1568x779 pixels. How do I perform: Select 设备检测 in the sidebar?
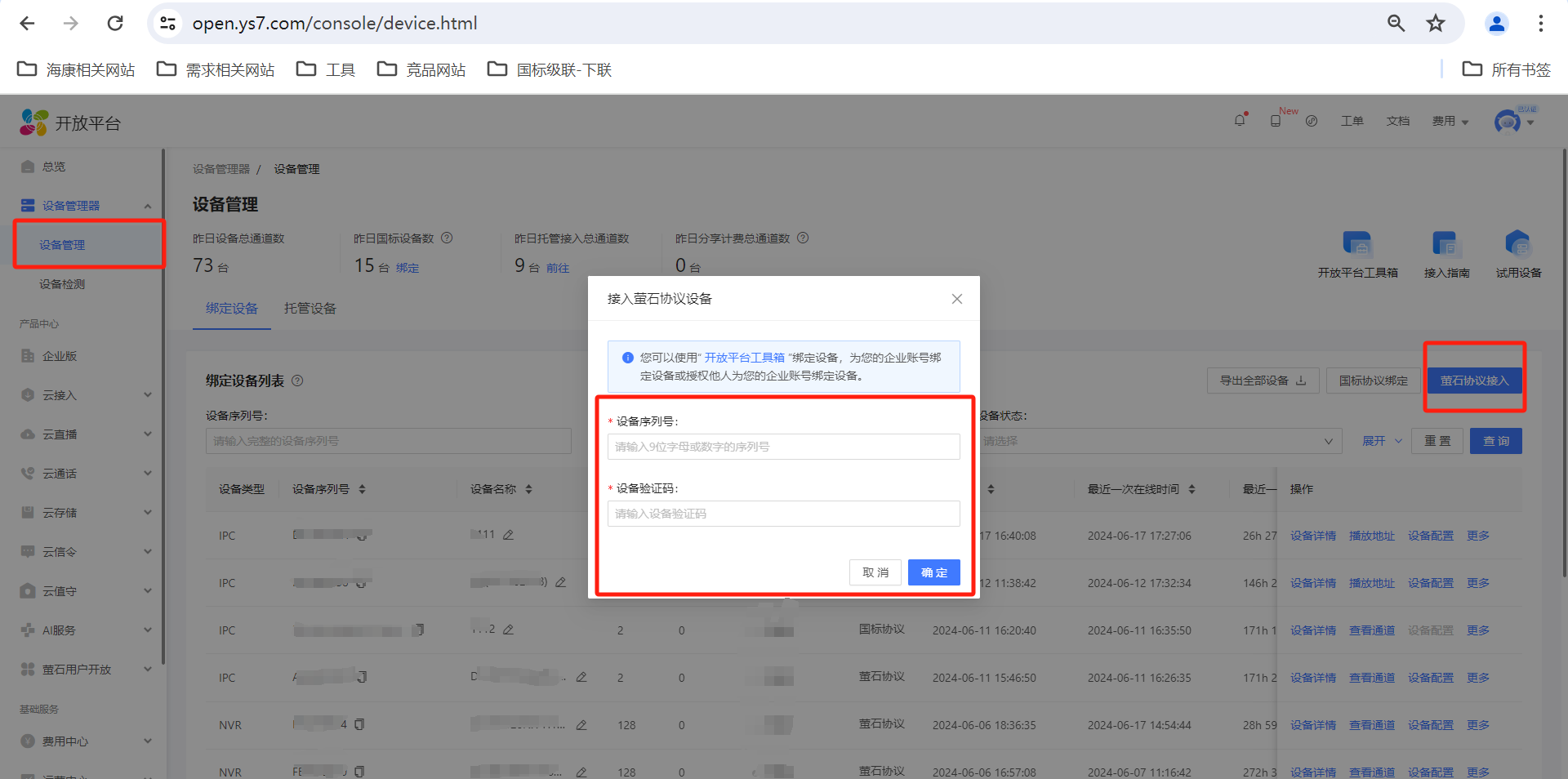(x=62, y=284)
